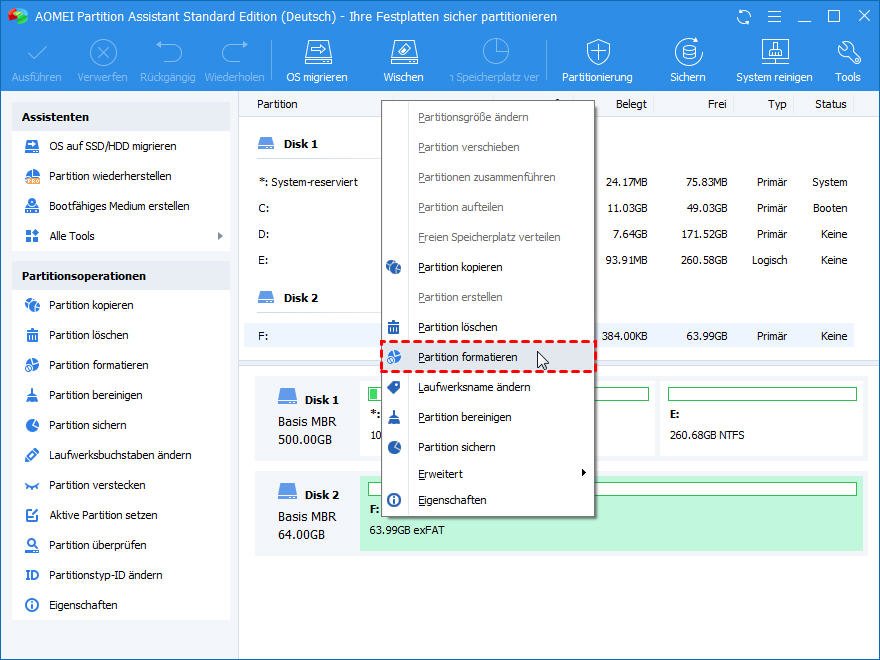Screen dimensions: 880x660
Task: Click Partition sichern in the sidebar
Action: pyautogui.click(x=121, y=425)
